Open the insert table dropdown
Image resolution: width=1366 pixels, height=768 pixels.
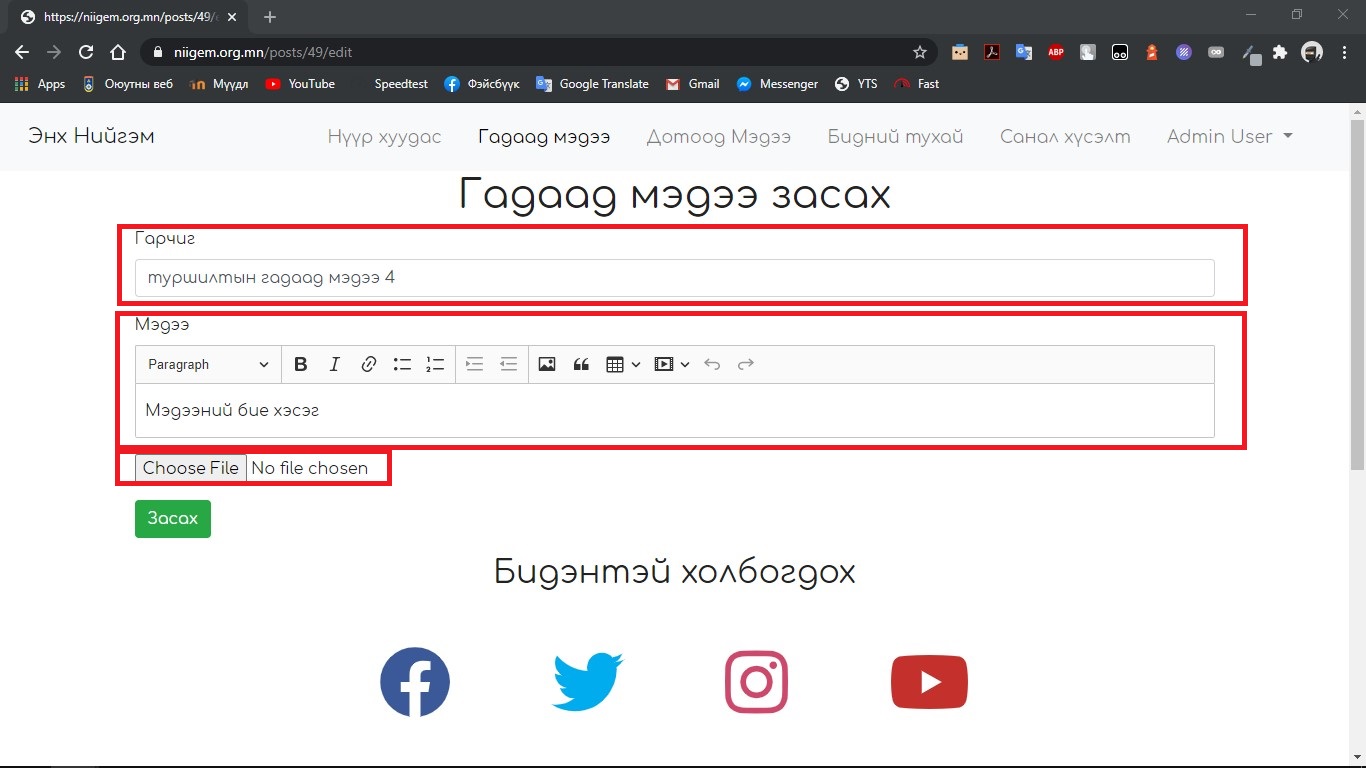623,365
